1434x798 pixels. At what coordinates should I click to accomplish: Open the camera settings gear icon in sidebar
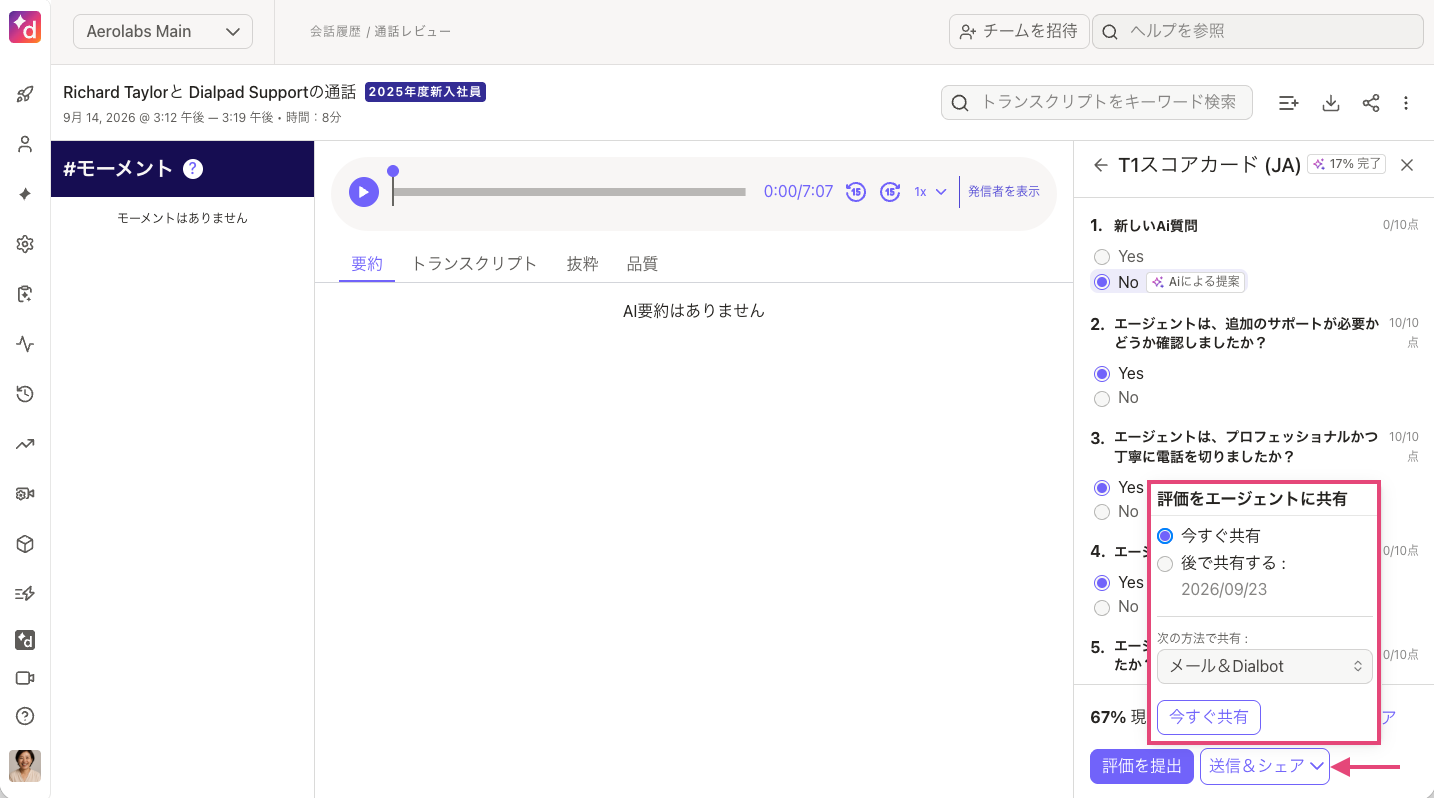(26, 494)
